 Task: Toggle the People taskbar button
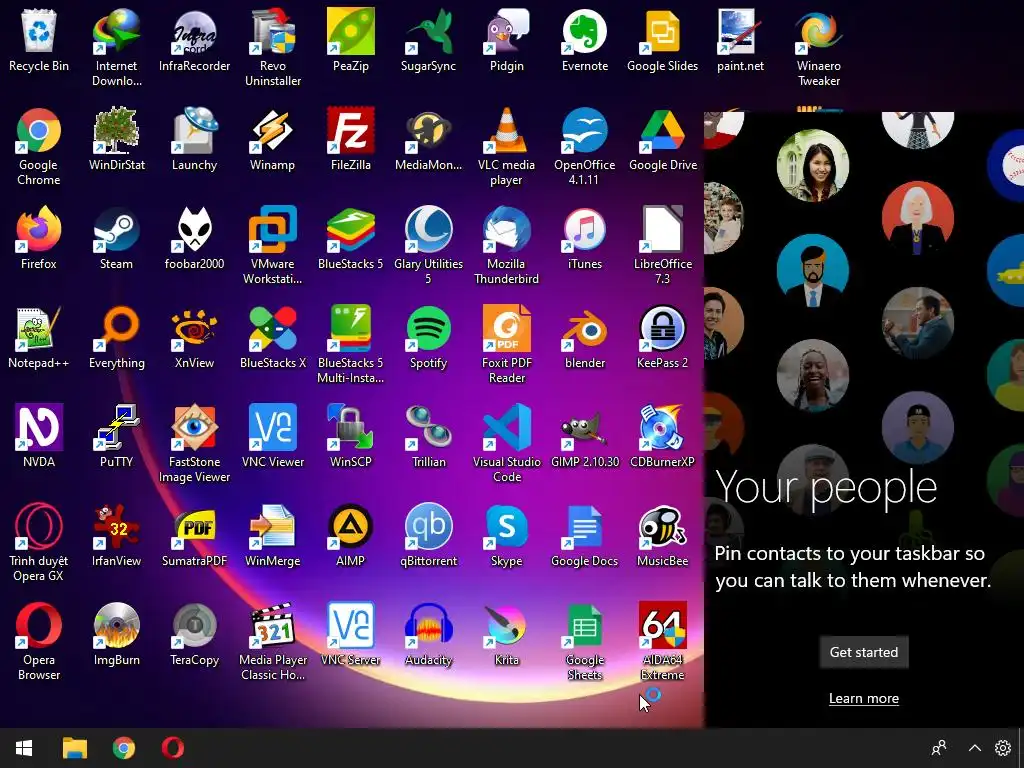pos(939,748)
